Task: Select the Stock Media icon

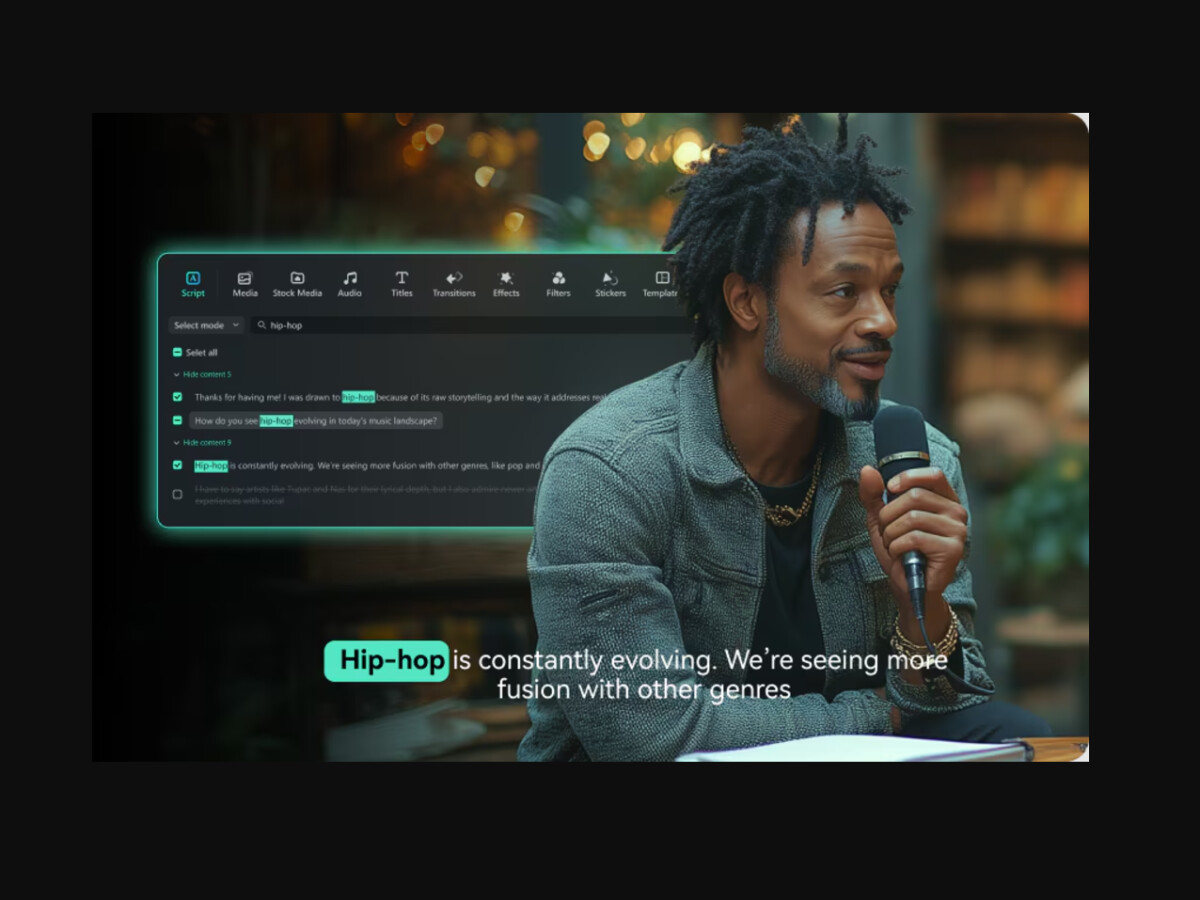Action: (x=297, y=278)
